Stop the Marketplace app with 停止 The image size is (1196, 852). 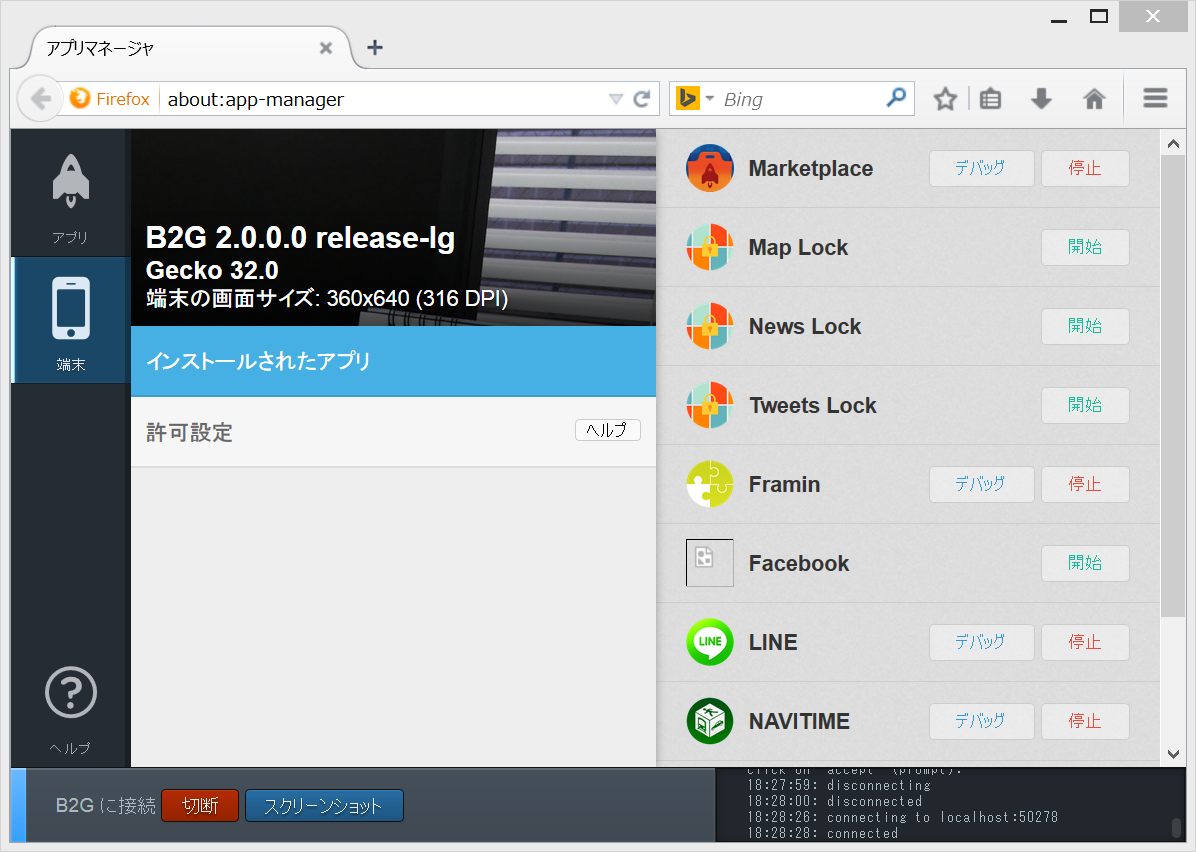(x=1085, y=168)
